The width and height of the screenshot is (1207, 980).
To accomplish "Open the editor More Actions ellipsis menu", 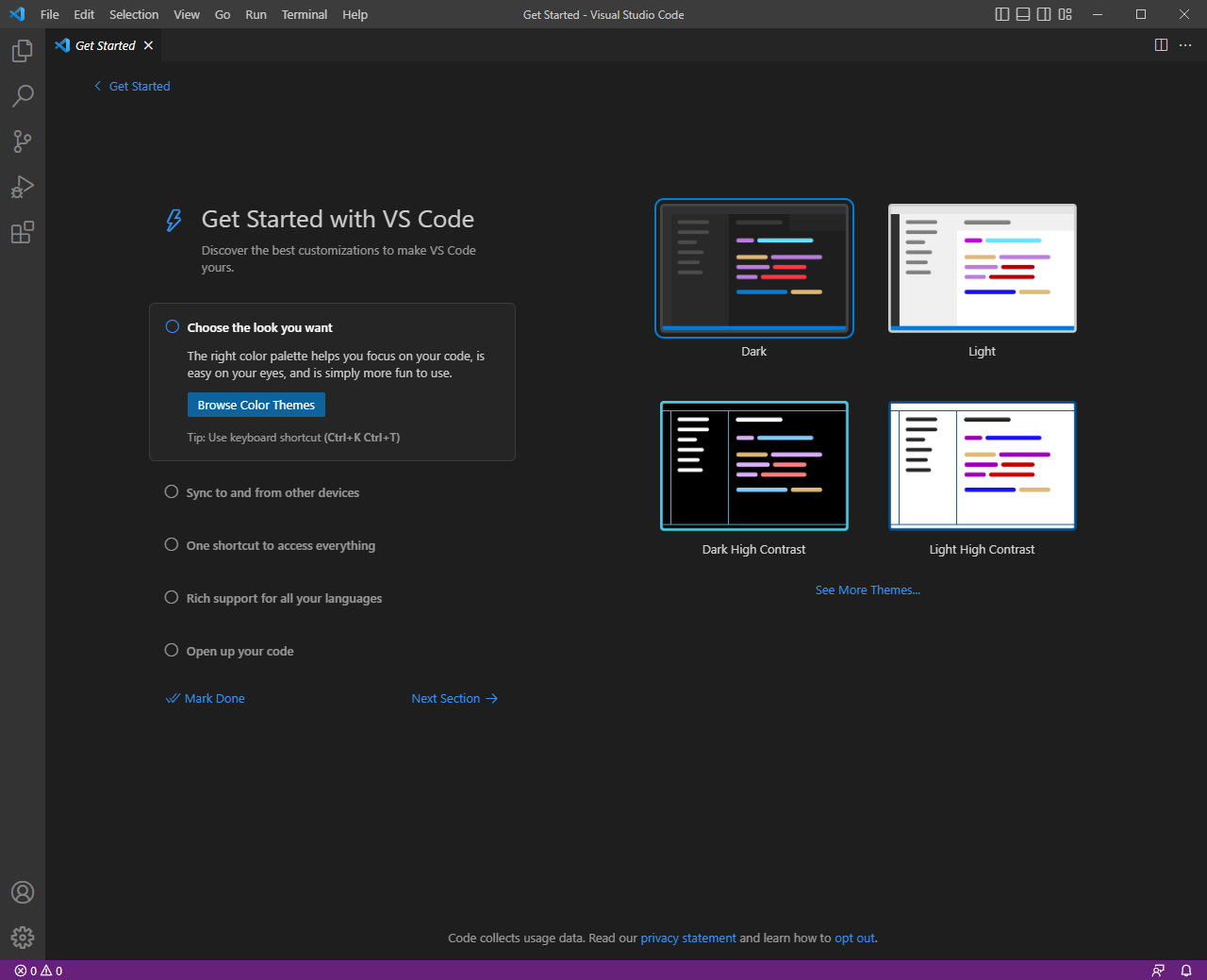I will (x=1185, y=45).
